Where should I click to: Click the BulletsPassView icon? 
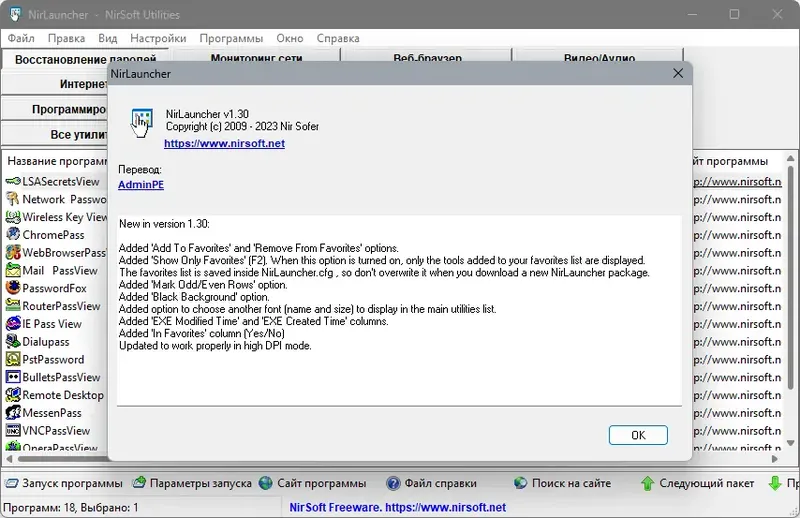(x=13, y=377)
